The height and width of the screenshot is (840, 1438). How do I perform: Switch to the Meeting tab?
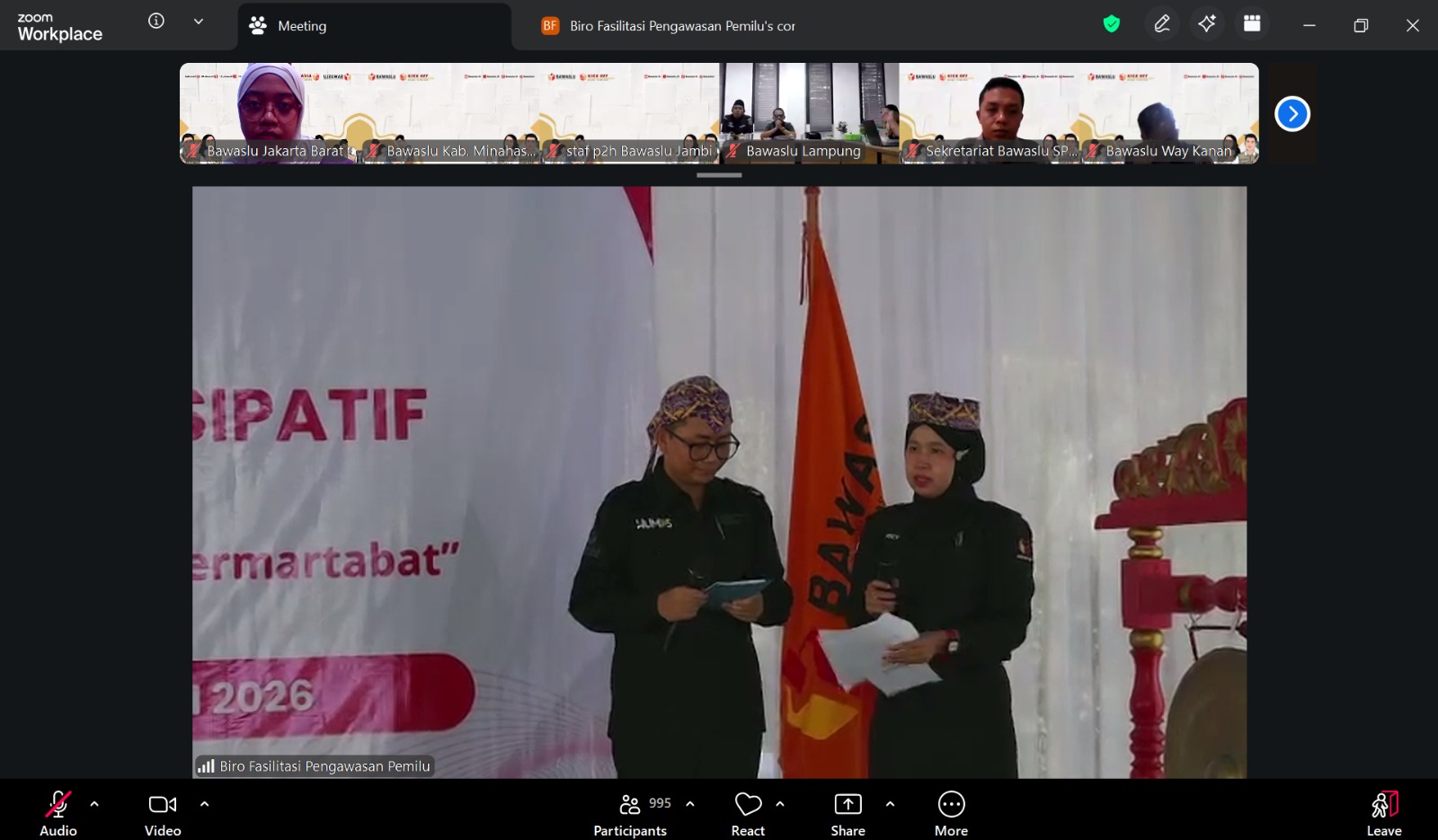pos(374,26)
